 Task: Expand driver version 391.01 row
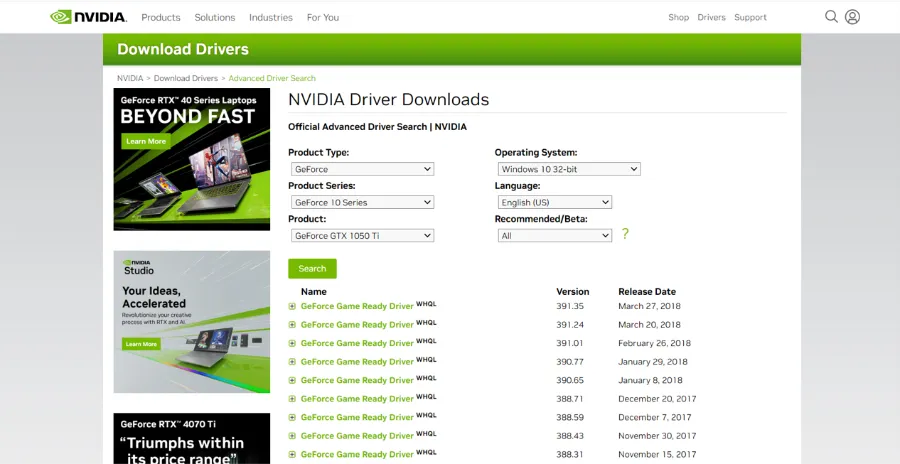click(x=292, y=343)
